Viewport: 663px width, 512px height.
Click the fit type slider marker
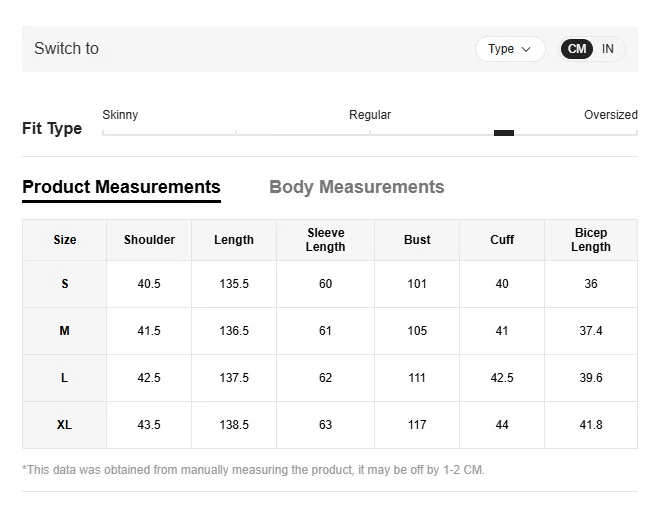(x=504, y=132)
